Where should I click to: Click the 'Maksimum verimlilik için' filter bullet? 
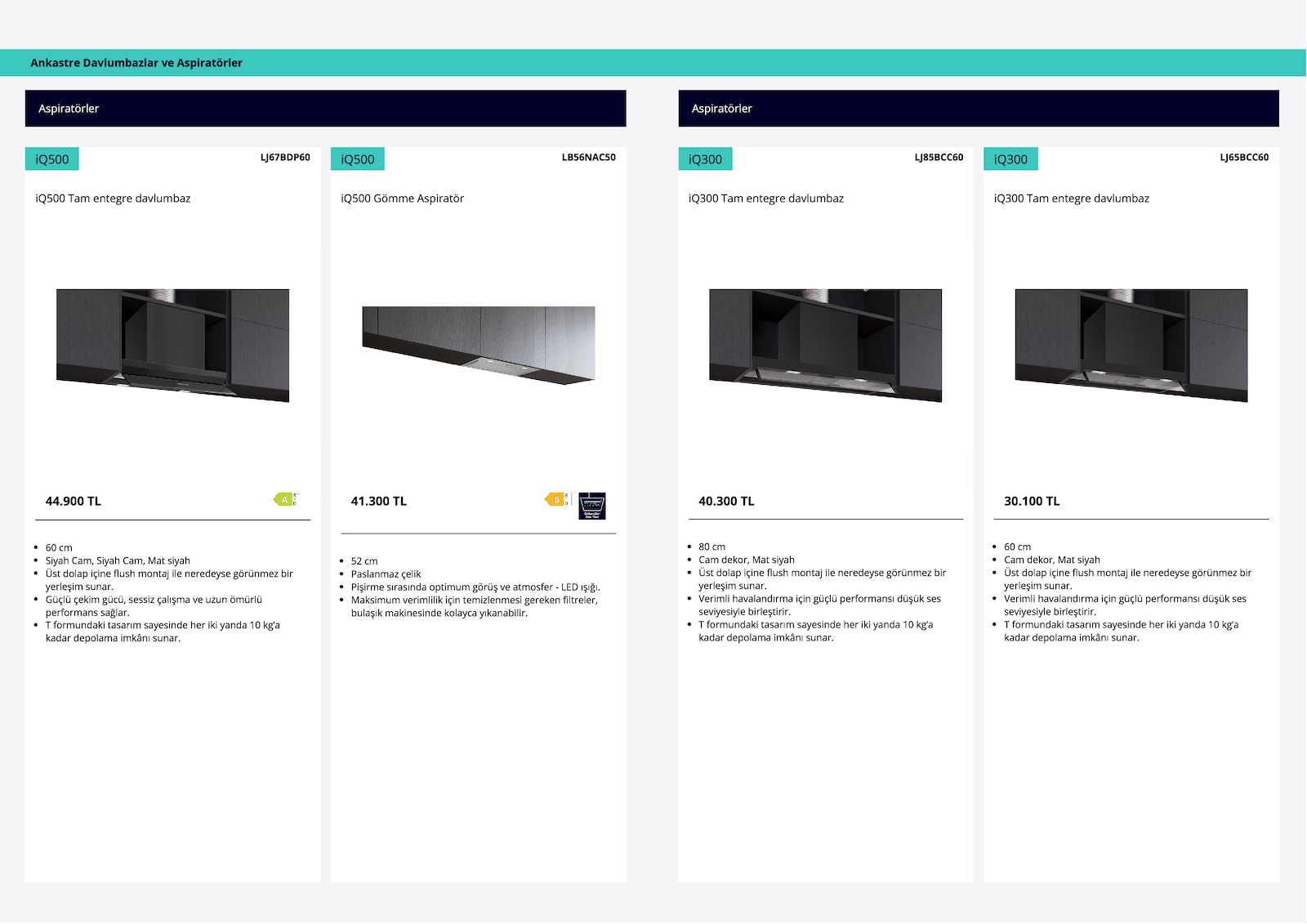click(475, 607)
